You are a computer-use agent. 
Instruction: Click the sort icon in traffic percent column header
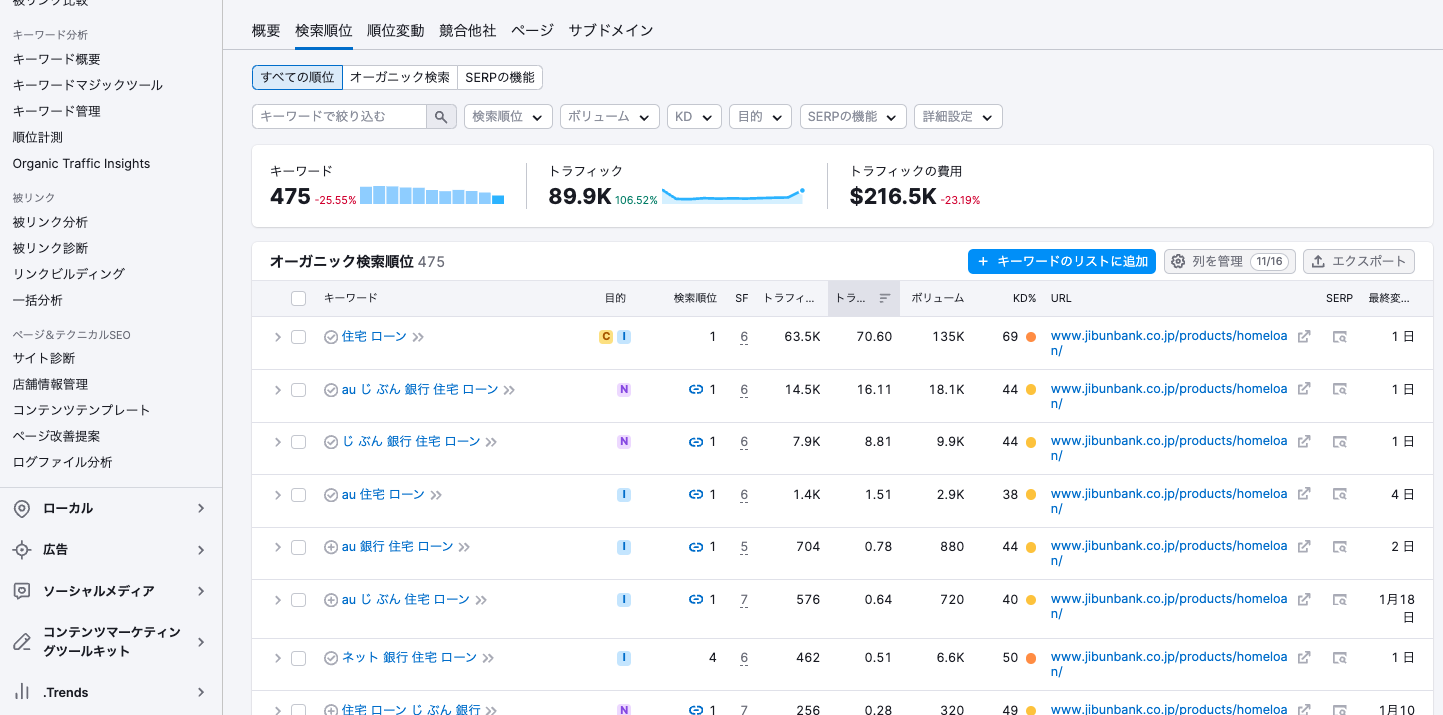(884, 298)
